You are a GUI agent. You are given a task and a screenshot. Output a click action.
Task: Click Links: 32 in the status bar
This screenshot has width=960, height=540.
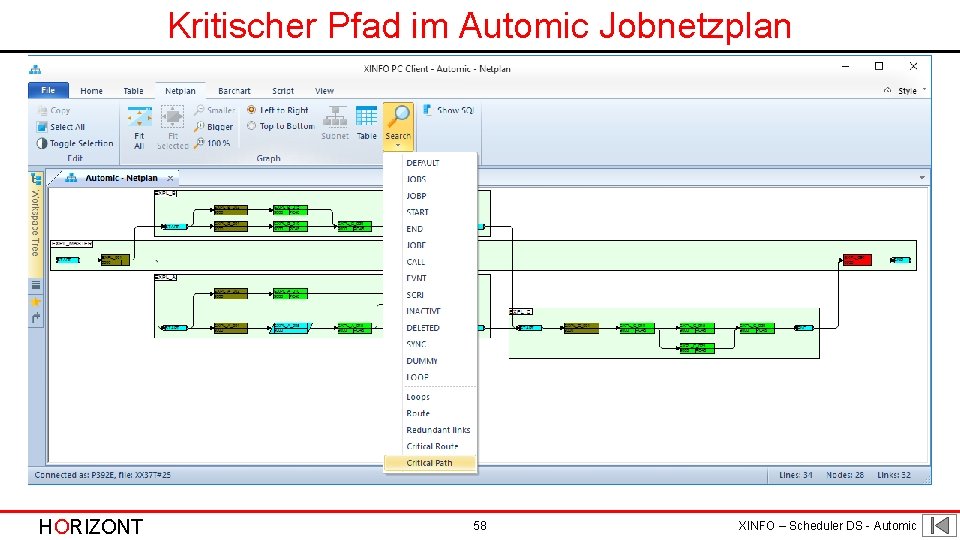pos(893,475)
